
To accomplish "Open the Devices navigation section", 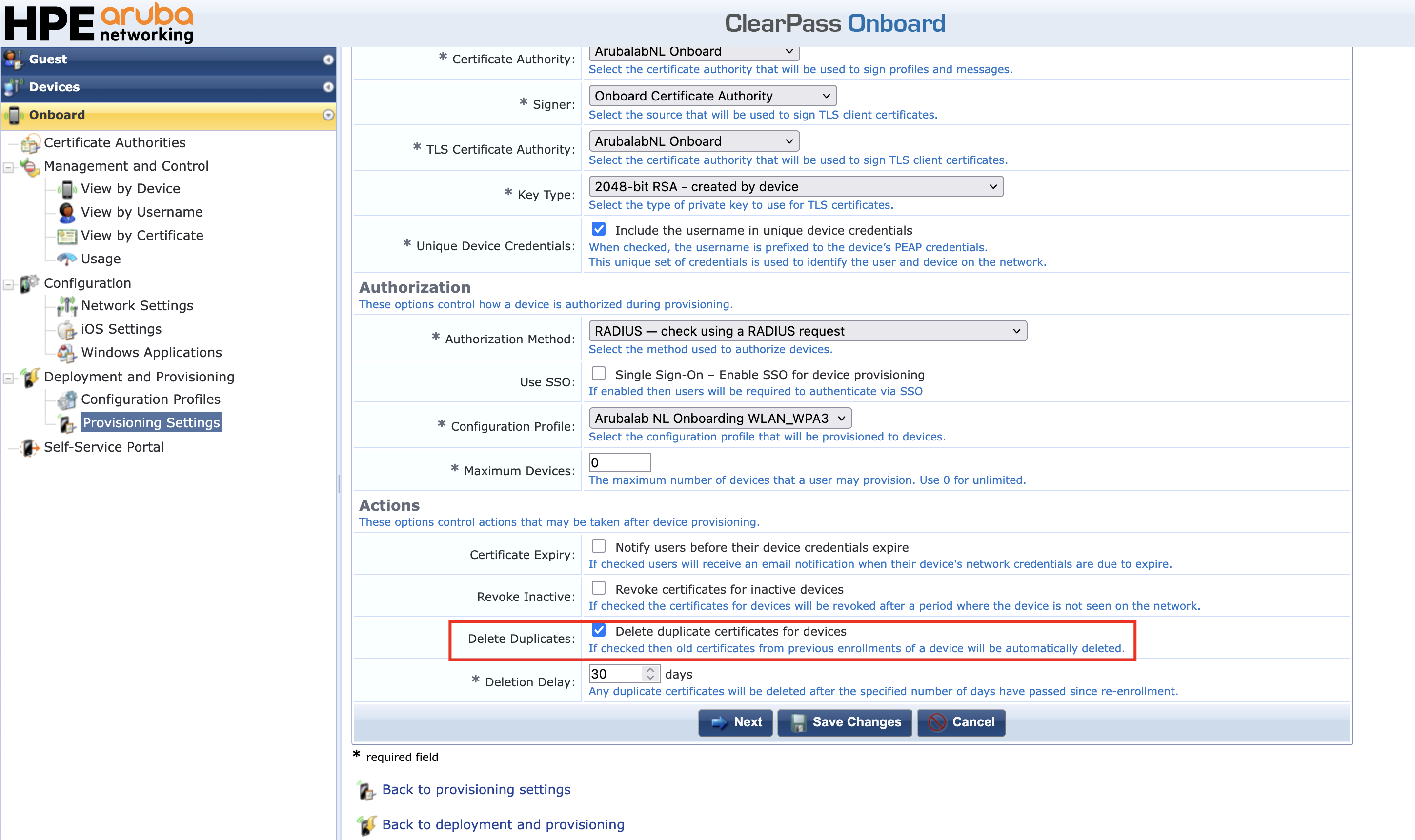I will (x=169, y=87).
